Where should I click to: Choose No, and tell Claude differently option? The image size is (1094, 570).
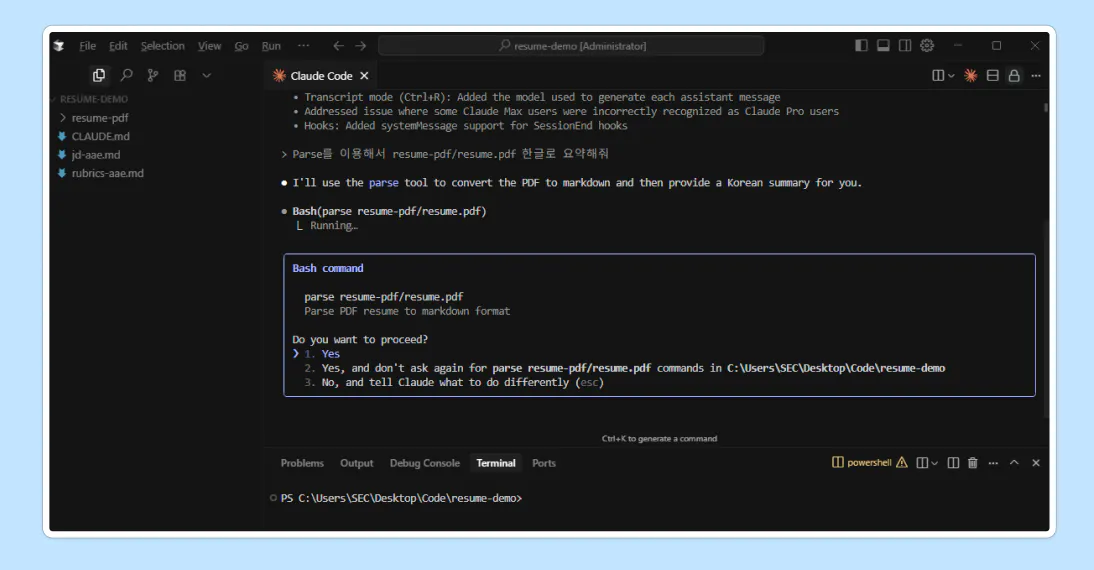454,382
